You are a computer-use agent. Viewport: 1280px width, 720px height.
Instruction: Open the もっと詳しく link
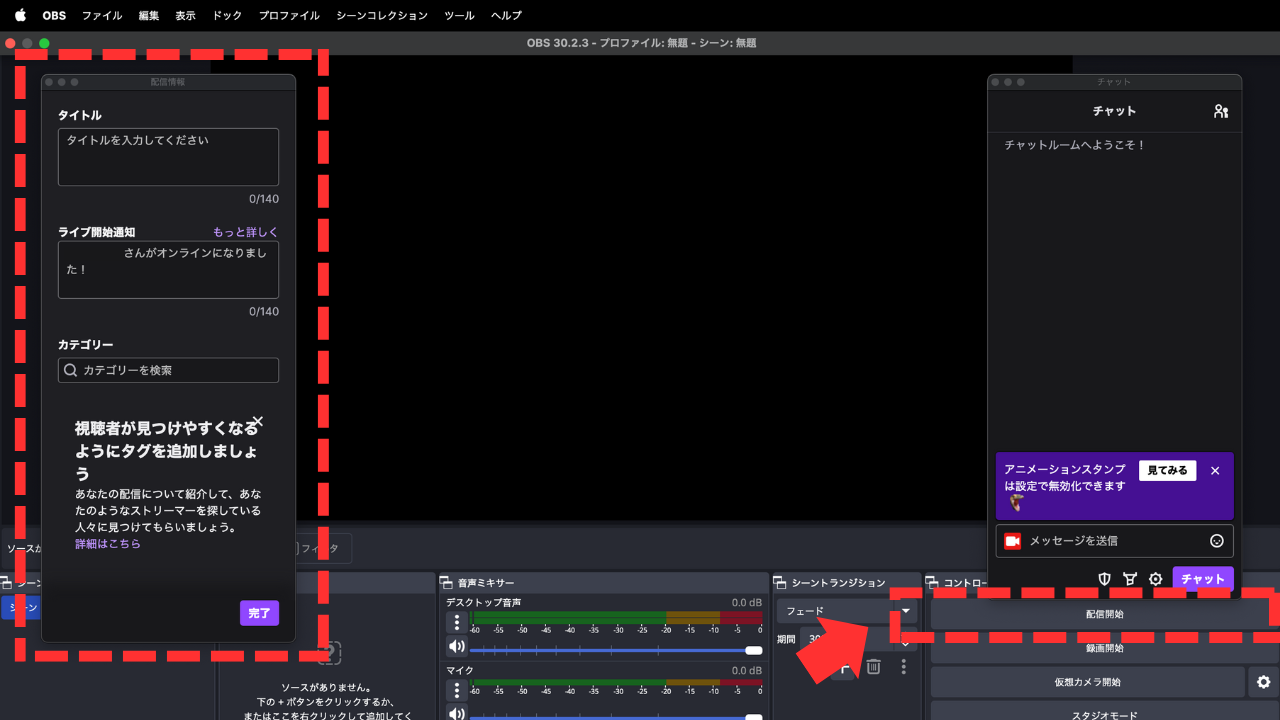[x=245, y=232]
